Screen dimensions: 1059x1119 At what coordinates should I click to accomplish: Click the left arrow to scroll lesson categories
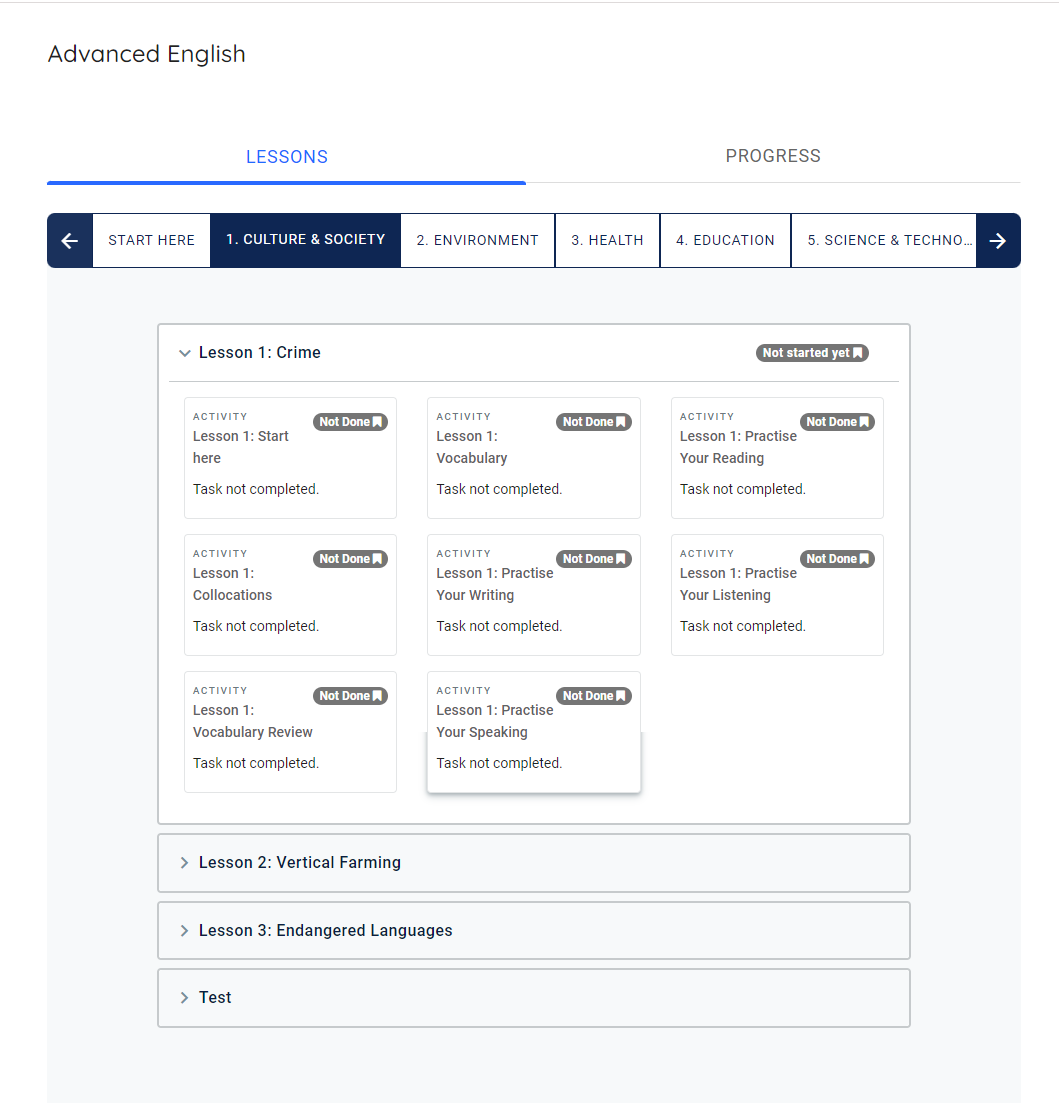69,240
